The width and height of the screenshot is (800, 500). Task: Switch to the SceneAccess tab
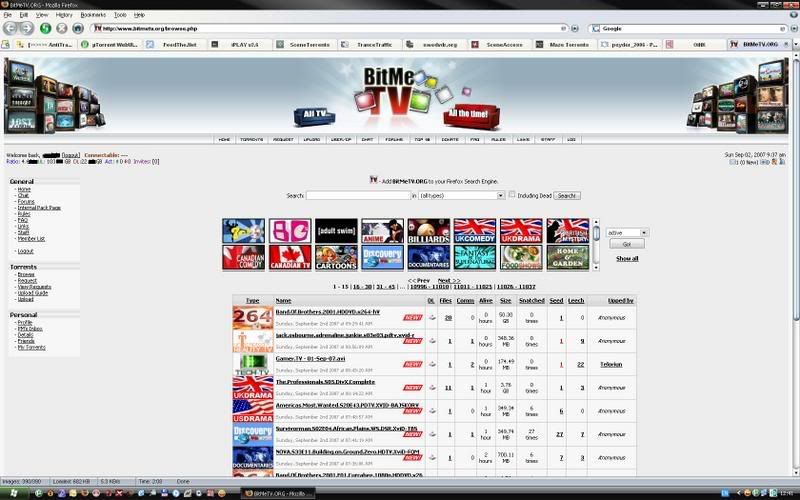coord(499,44)
